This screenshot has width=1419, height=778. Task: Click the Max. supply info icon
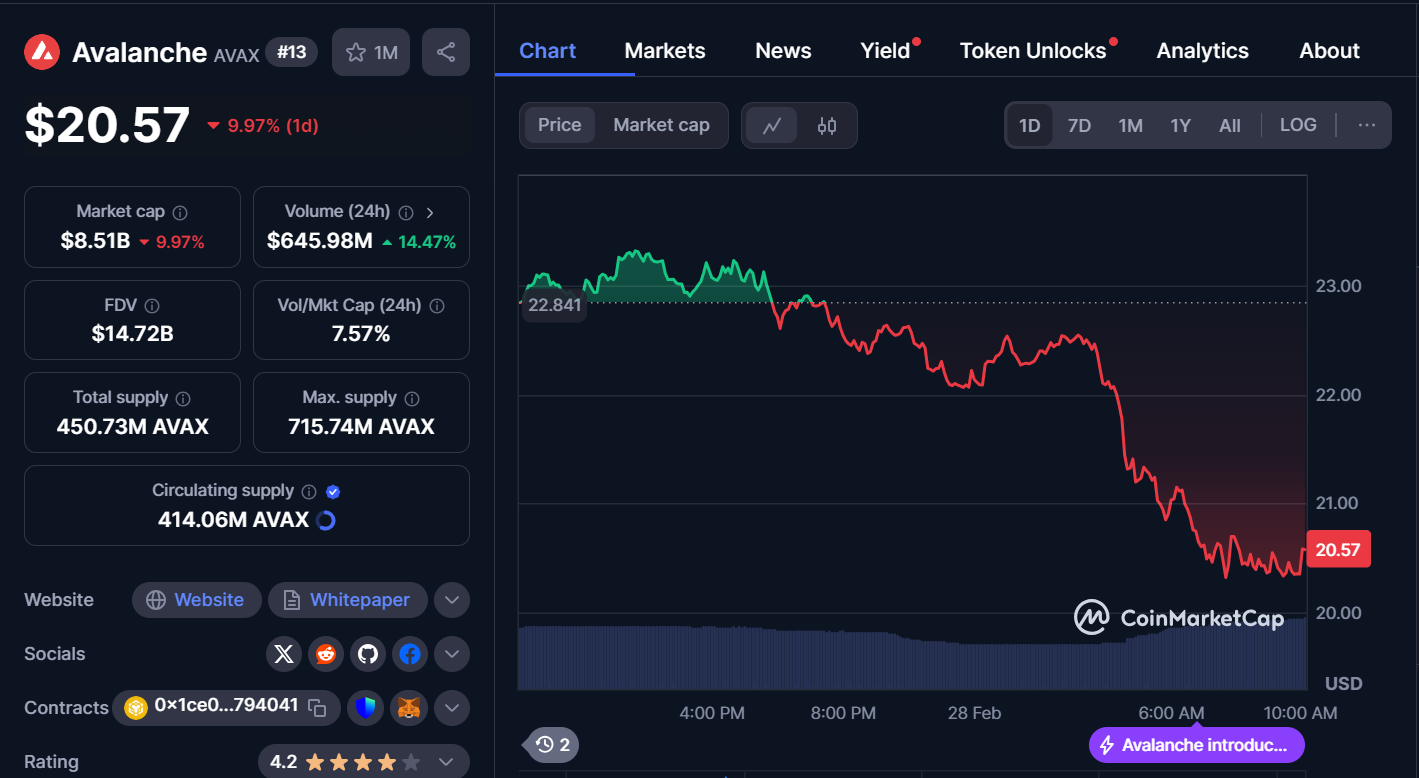(412, 398)
